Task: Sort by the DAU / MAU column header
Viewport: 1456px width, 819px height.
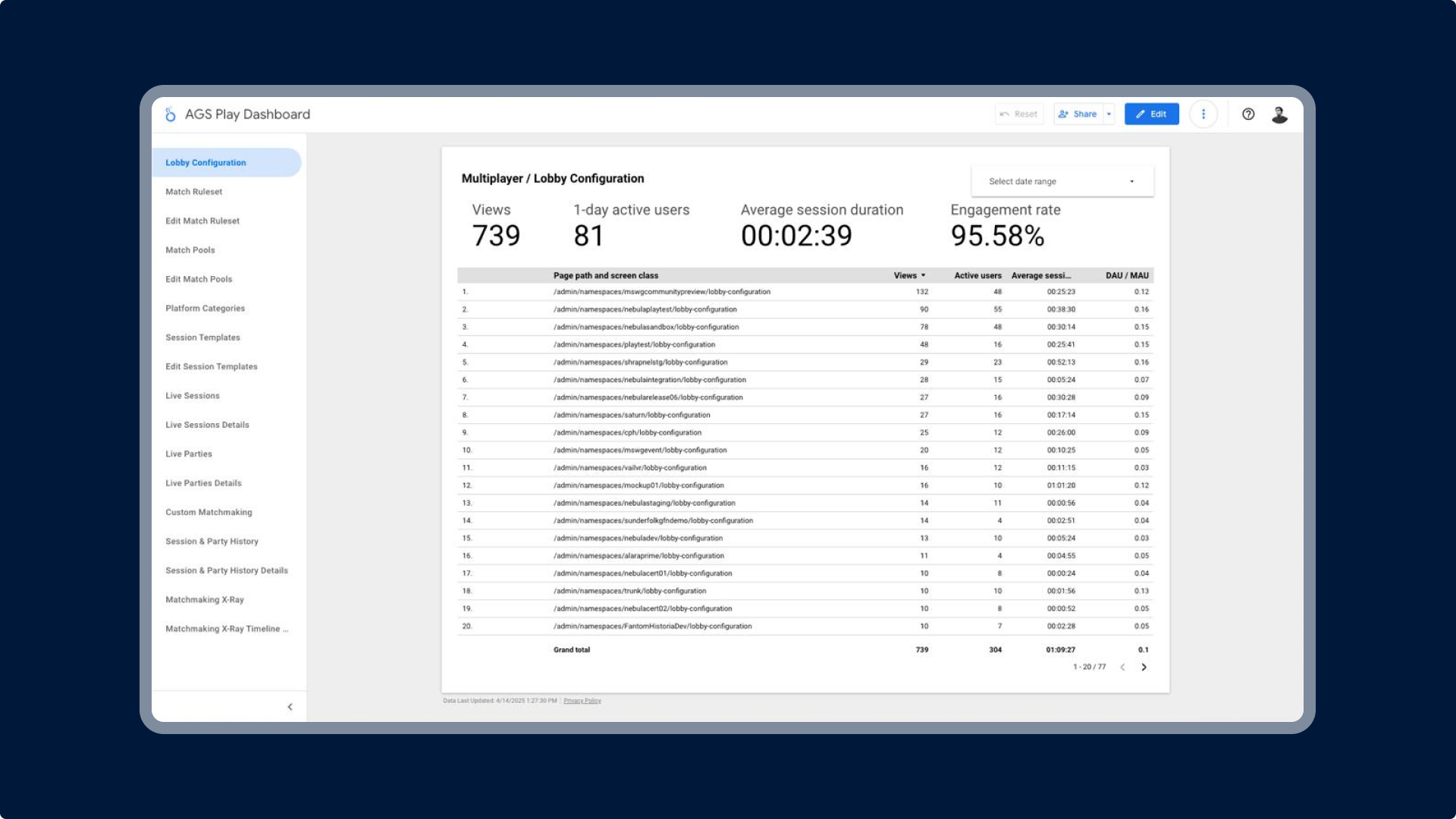Action: [1127, 276]
